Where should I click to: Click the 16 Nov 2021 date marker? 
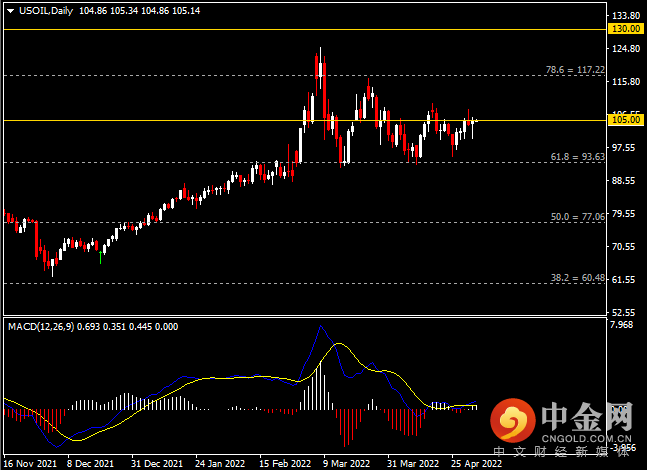30,464
